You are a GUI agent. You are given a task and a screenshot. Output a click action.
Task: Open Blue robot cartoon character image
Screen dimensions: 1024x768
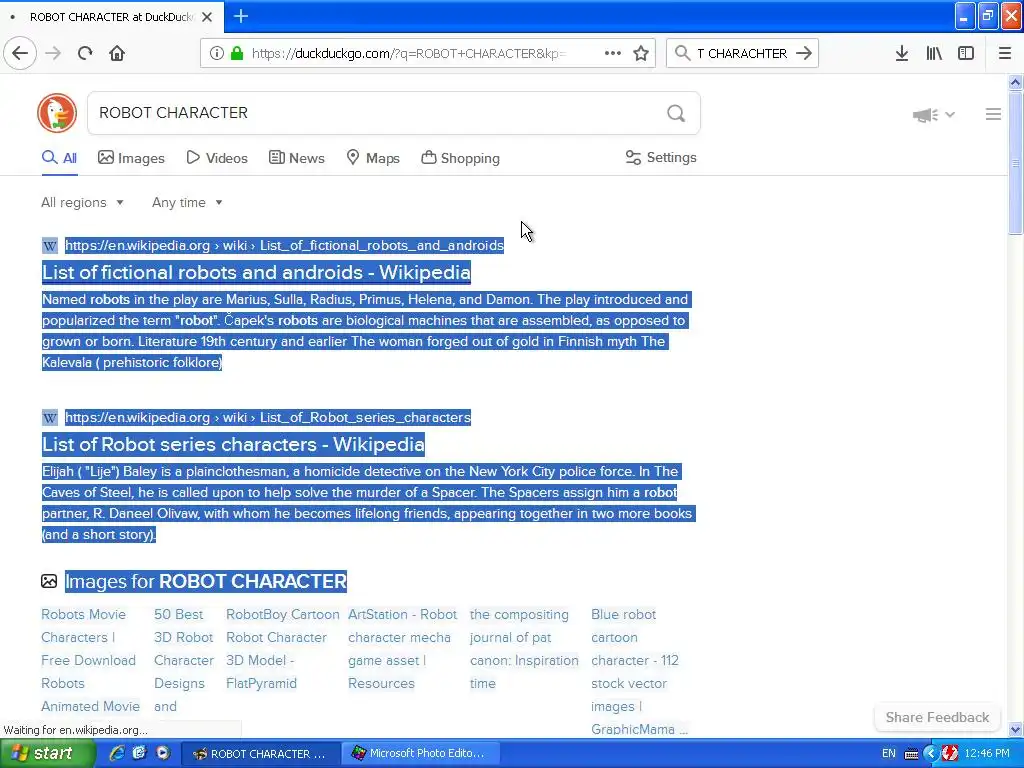(639, 671)
